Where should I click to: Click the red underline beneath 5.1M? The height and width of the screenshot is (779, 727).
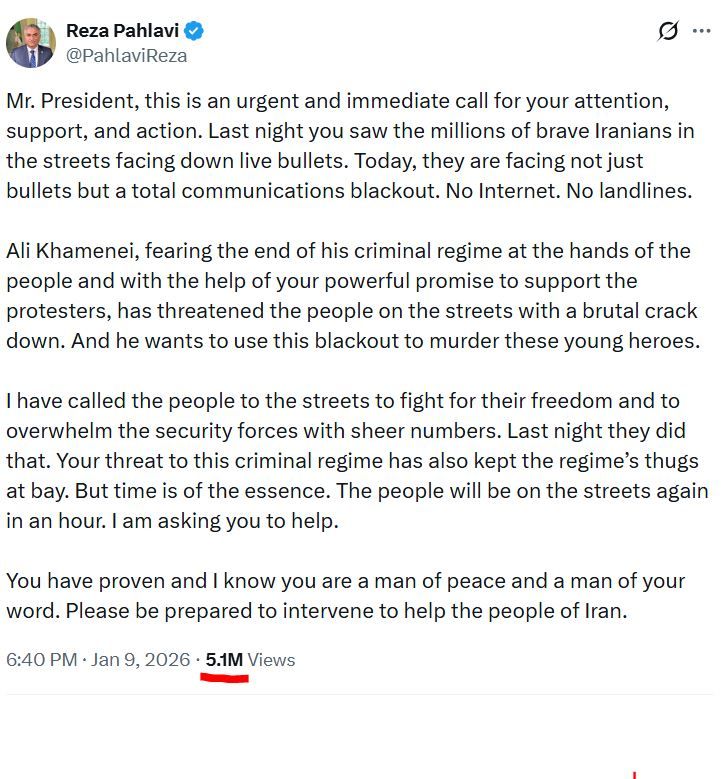pos(224,679)
